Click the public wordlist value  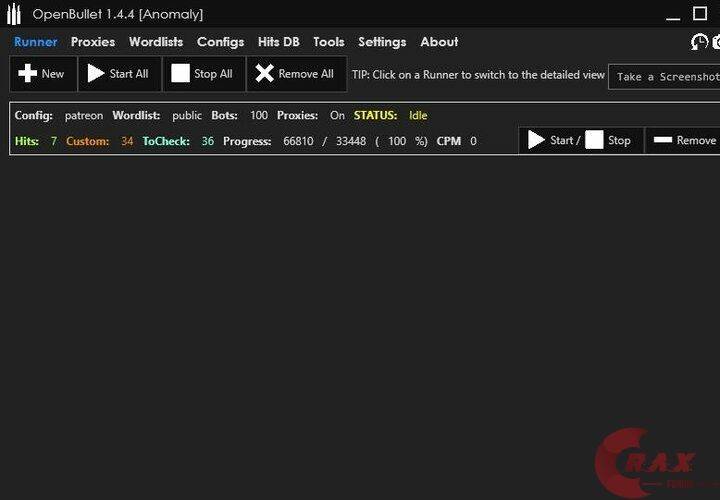pos(187,116)
